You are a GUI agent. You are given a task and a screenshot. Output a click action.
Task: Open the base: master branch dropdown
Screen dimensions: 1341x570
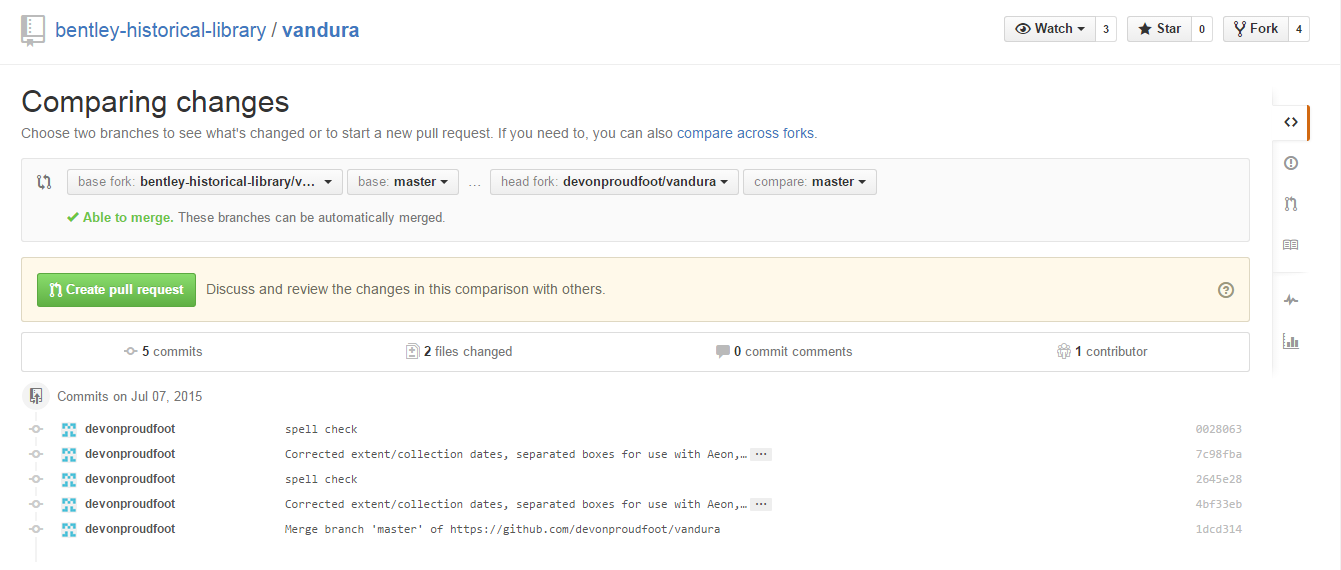pyautogui.click(x=402, y=182)
